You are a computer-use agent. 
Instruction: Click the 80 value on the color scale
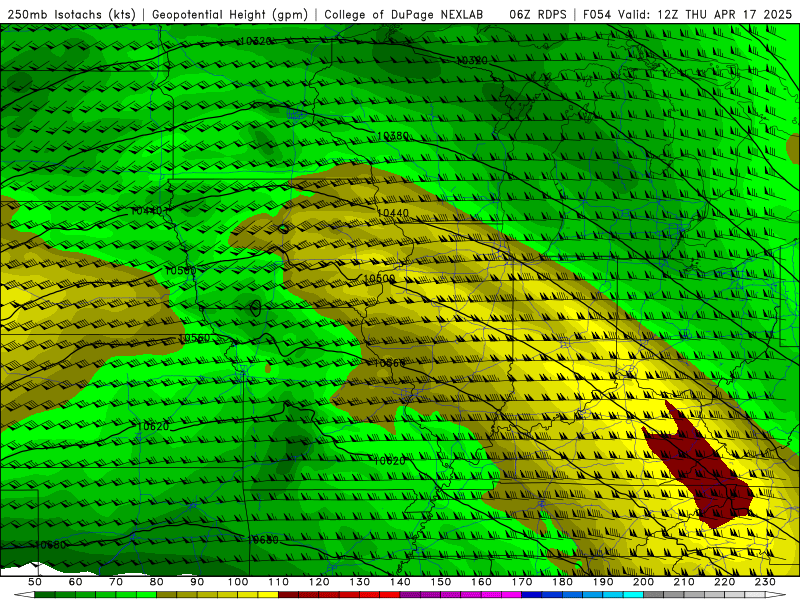pyautogui.click(x=157, y=582)
